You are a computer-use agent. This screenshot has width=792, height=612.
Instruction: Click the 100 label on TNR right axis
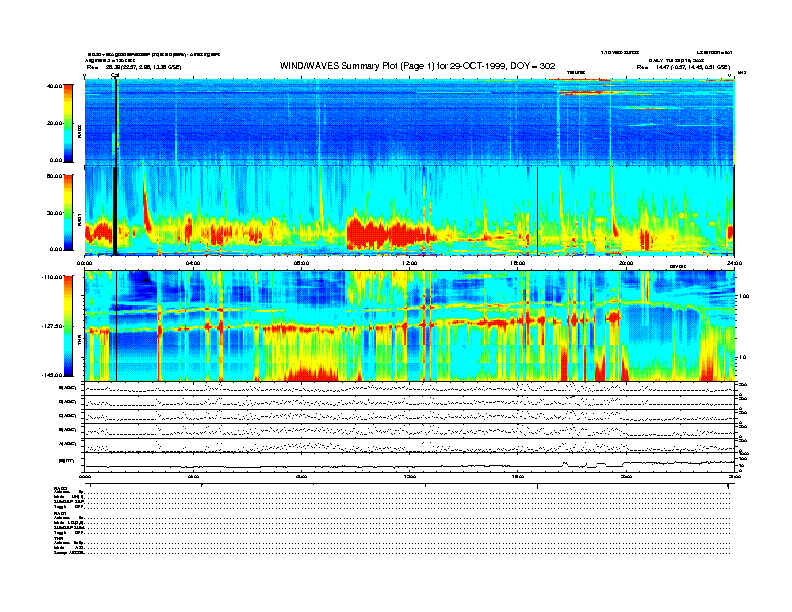point(745,296)
